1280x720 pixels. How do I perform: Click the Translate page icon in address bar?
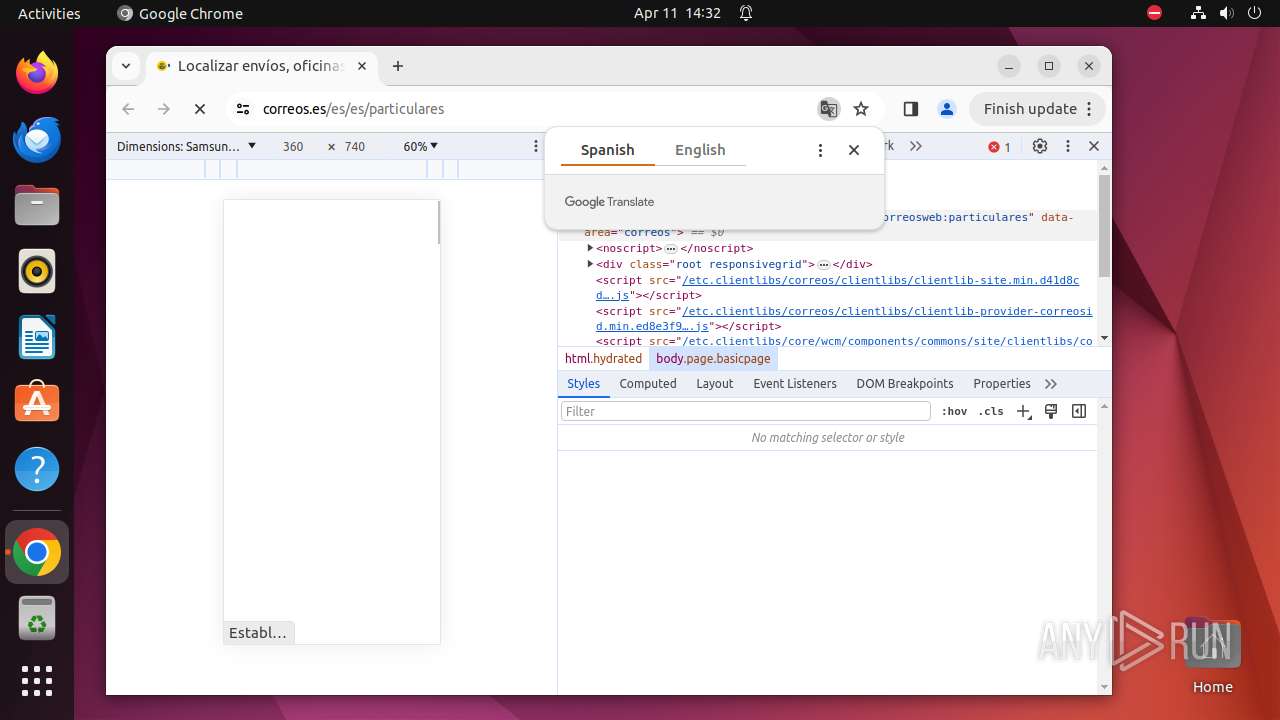coord(828,109)
